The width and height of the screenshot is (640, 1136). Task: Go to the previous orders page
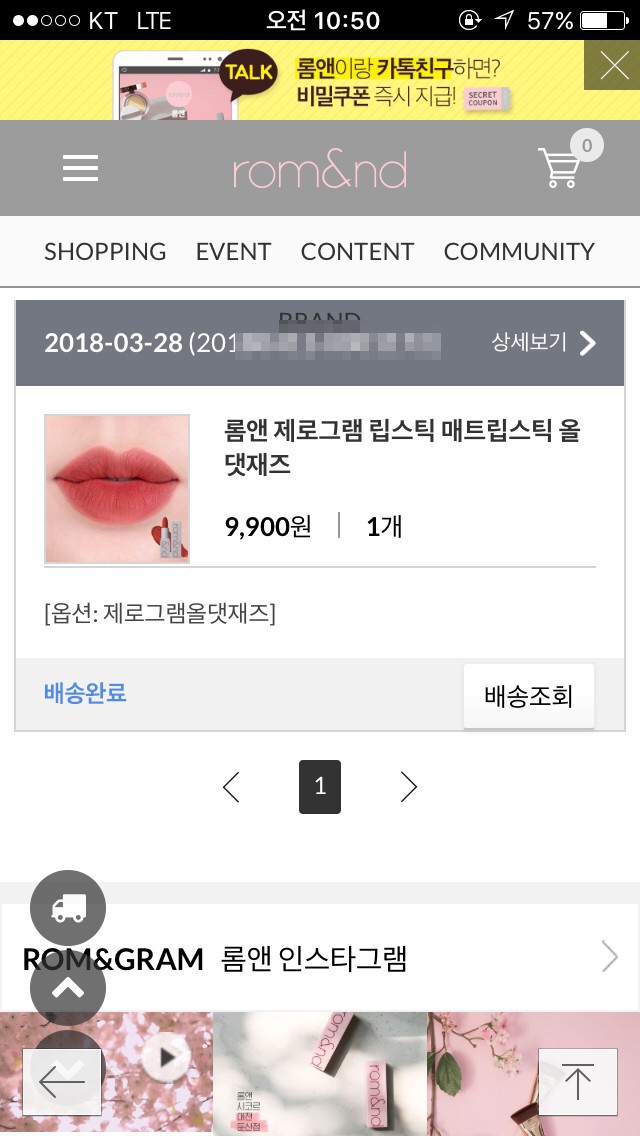pyautogui.click(x=231, y=787)
